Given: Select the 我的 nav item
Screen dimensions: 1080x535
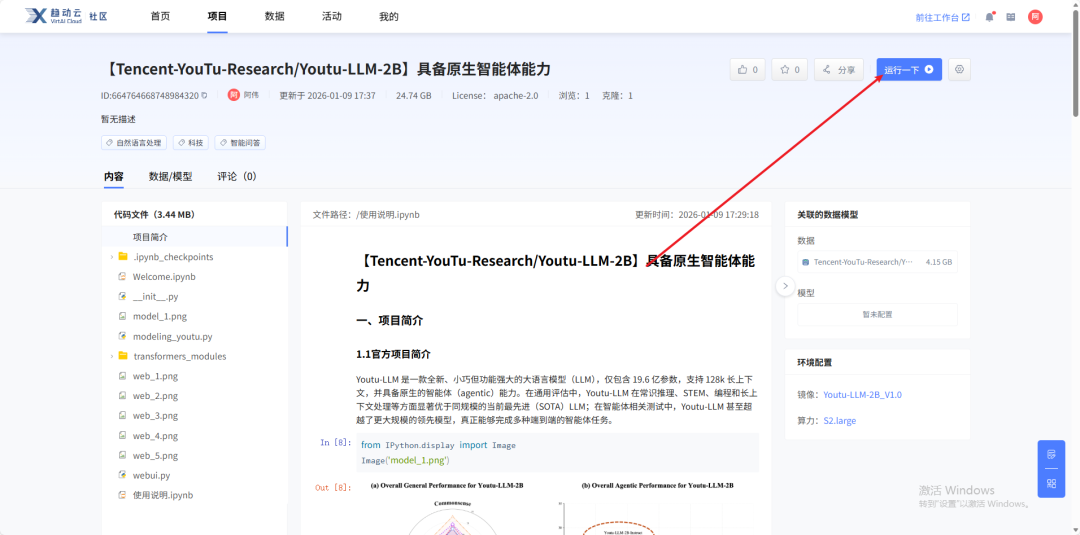Looking at the screenshot, I should point(388,17).
